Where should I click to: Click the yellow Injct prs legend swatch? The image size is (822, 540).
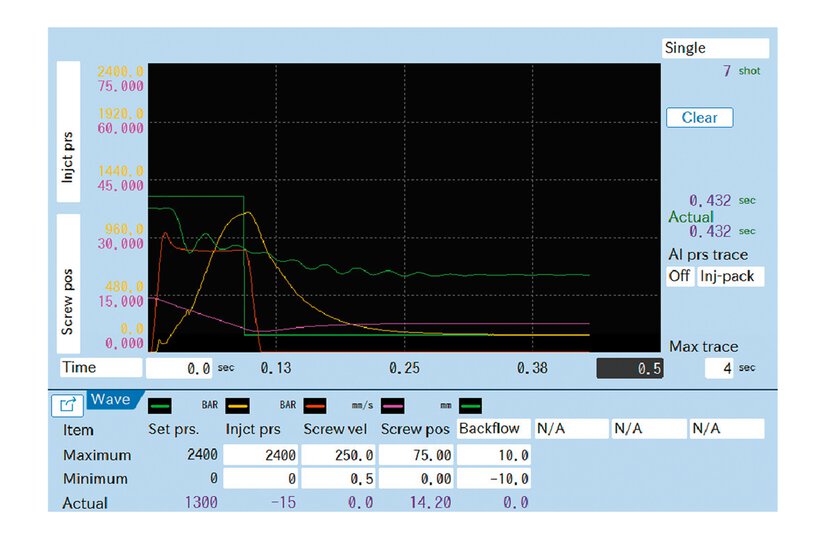[x=238, y=406]
